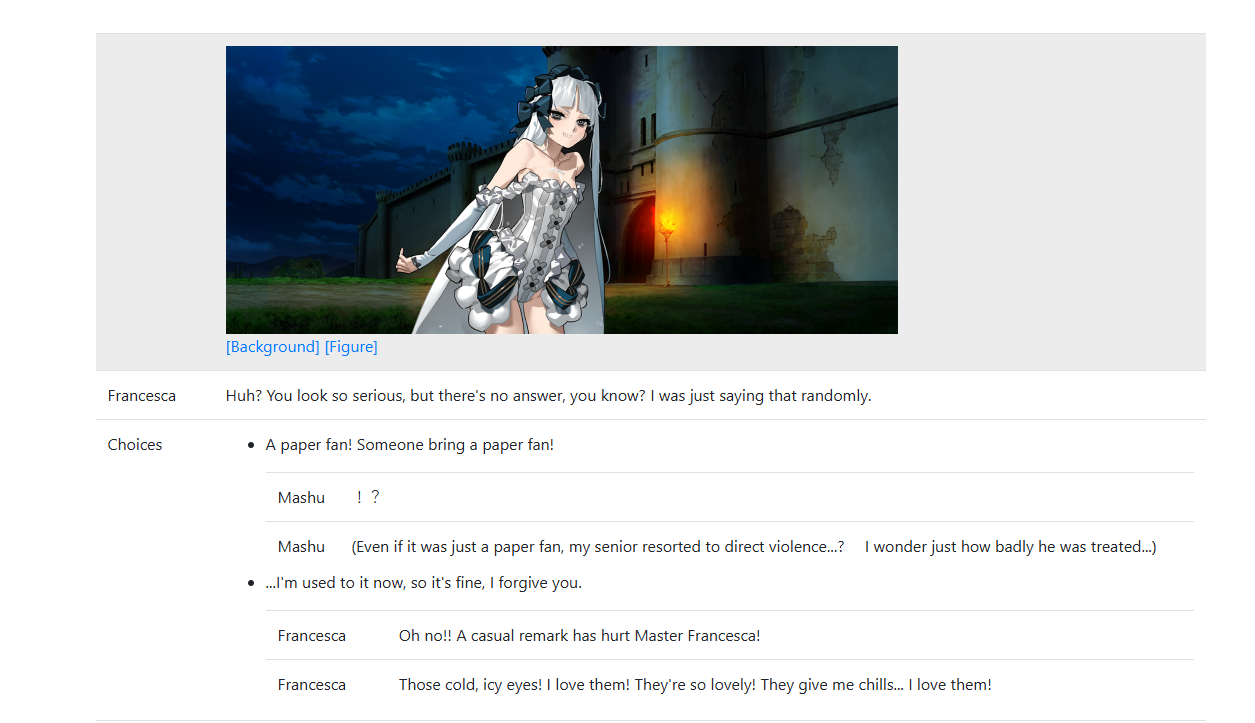
Task: Click the Francesca castle scene image
Action: tap(562, 190)
